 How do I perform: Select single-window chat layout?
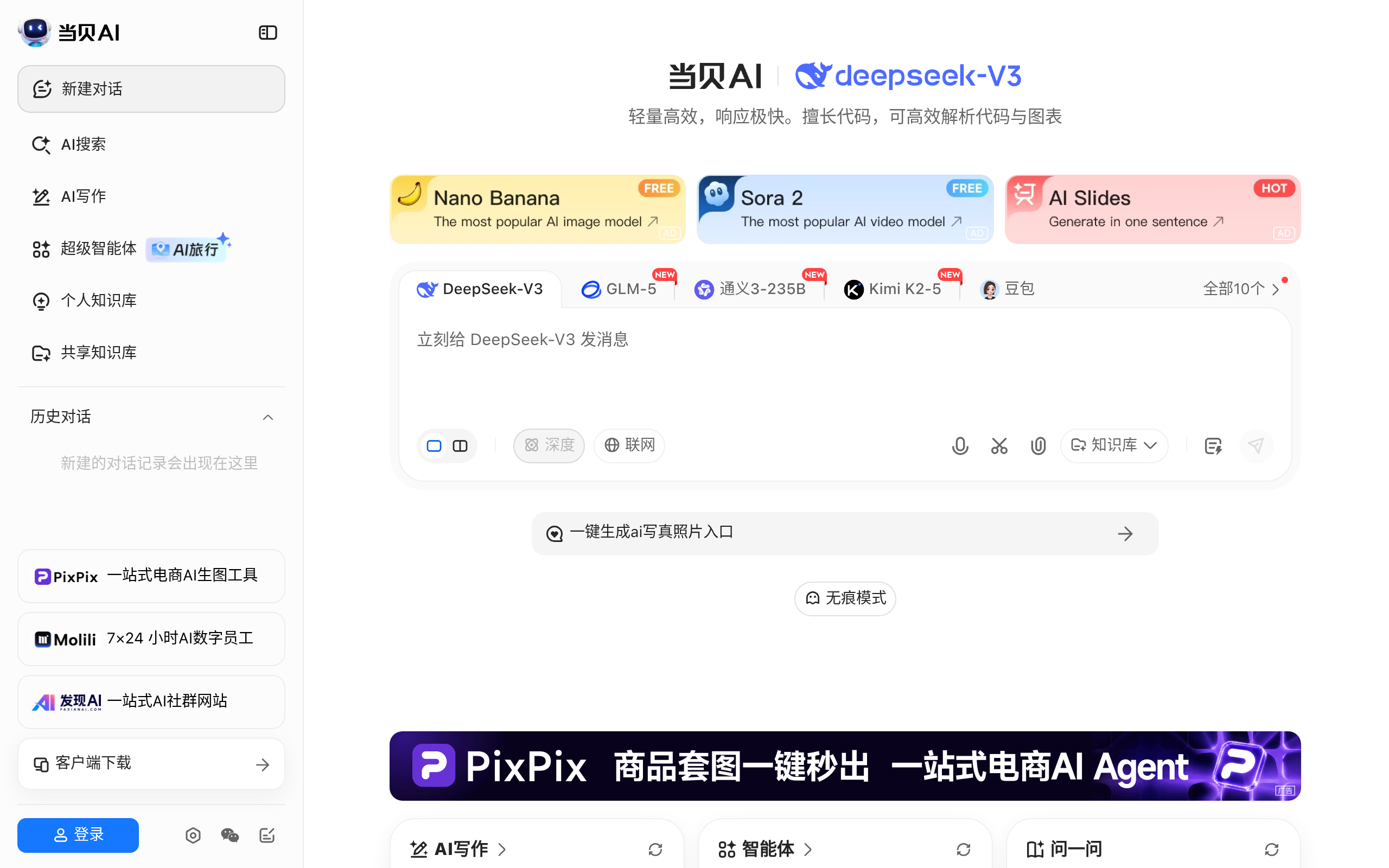pos(434,445)
